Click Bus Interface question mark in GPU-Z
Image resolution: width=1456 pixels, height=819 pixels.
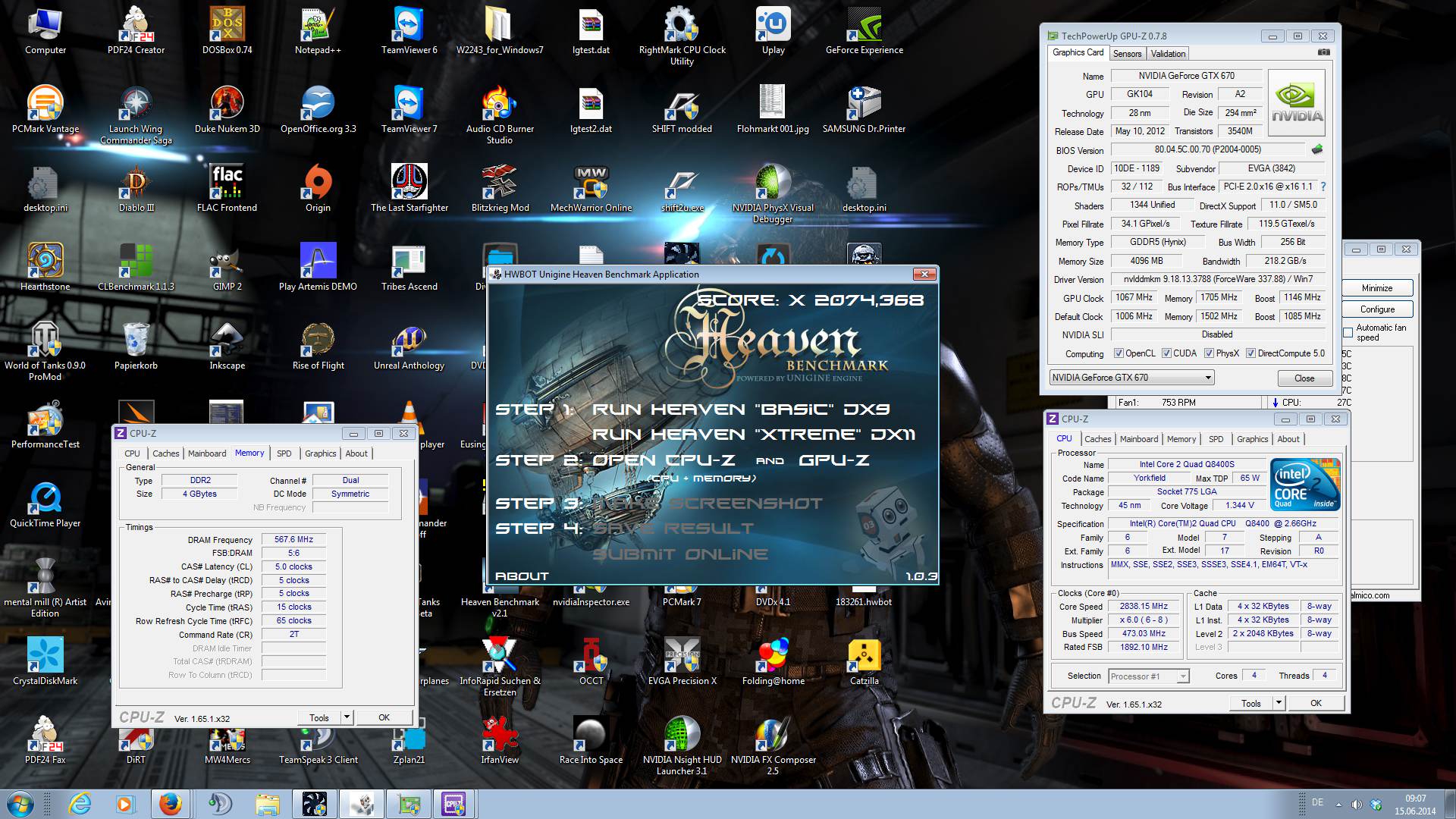tap(1323, 187)
